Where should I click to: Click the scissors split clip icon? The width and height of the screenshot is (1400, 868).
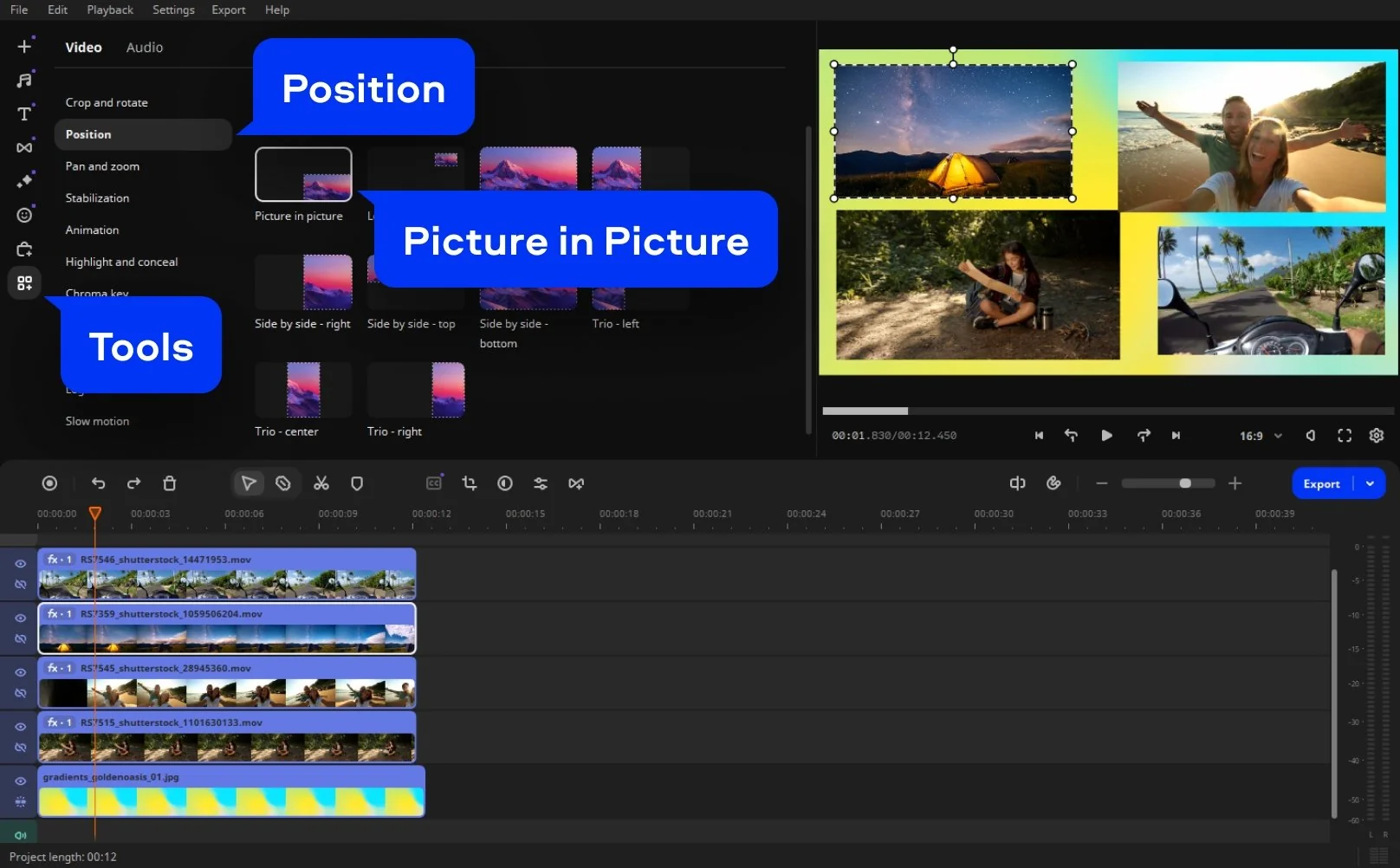tap(321, 483)
